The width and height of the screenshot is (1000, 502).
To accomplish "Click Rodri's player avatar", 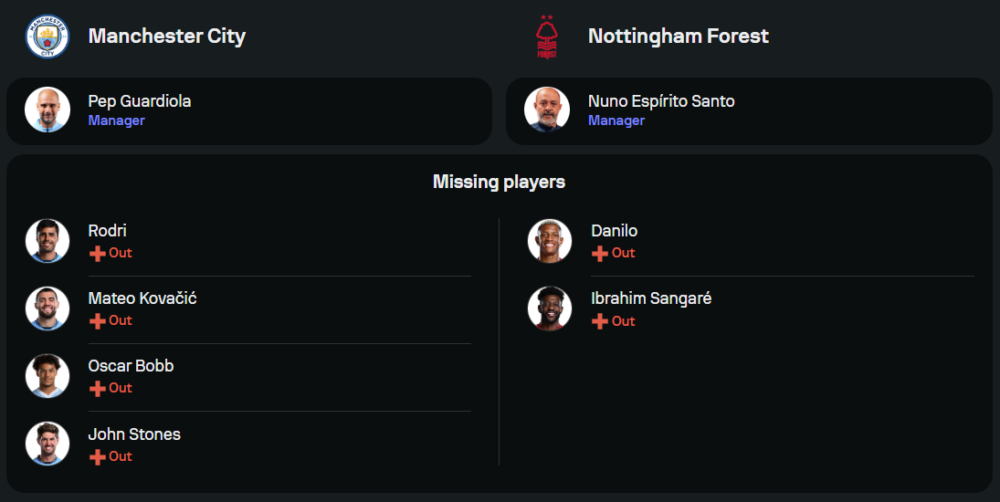I will [47, 241].
